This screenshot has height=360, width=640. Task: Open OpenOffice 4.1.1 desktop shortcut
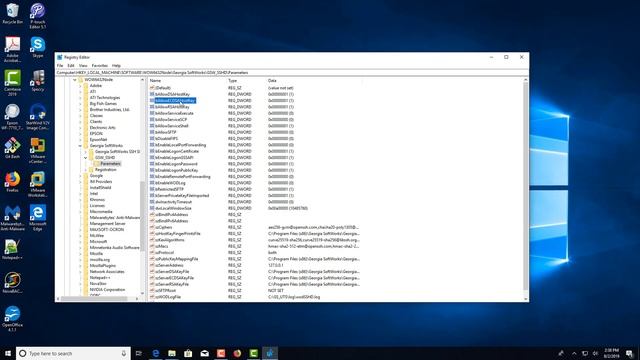point(12,319)
